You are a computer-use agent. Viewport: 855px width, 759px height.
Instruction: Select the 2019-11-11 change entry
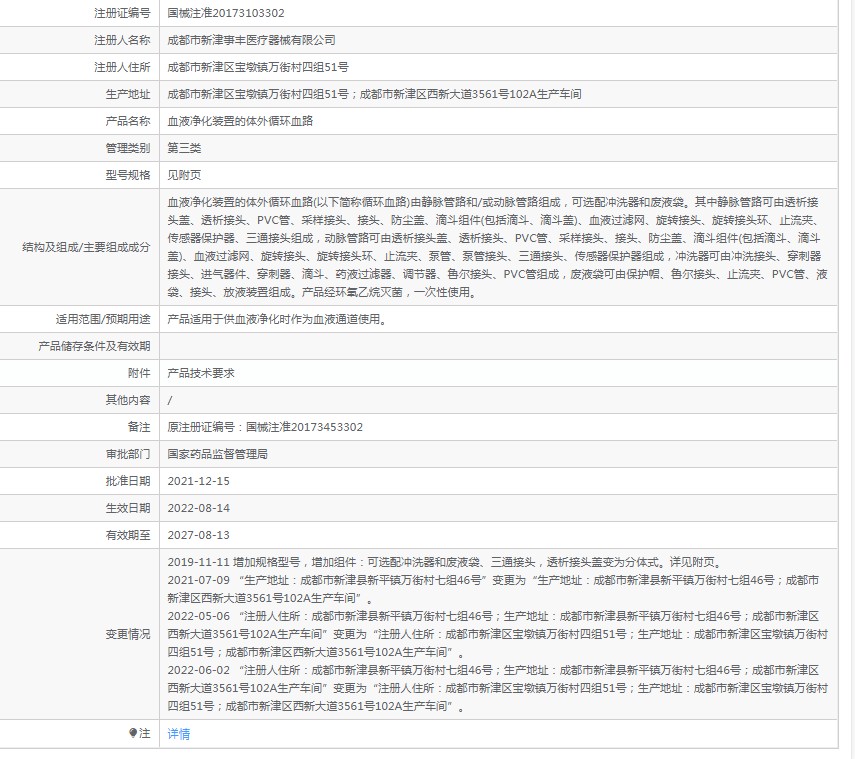point(445,562)
